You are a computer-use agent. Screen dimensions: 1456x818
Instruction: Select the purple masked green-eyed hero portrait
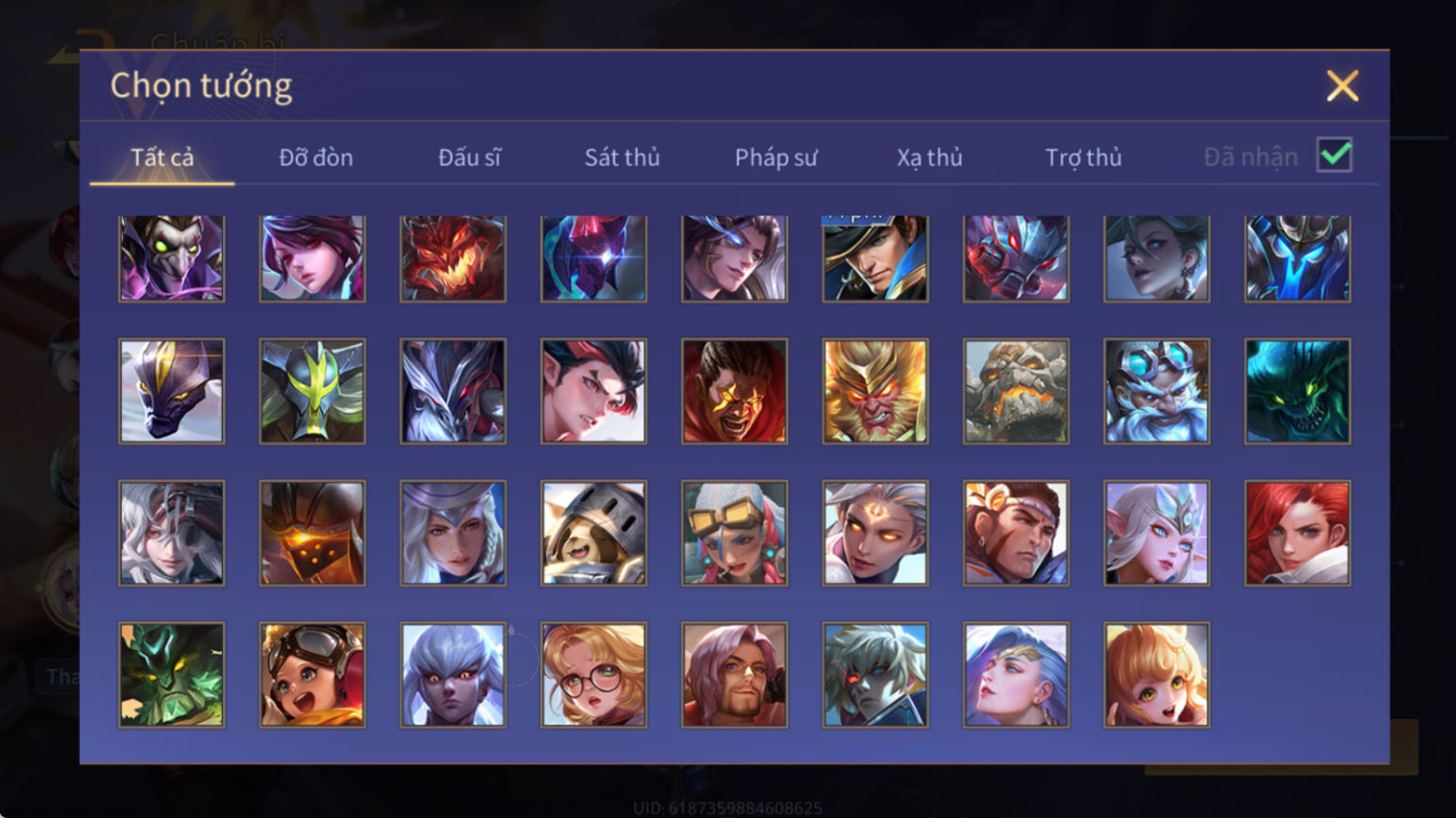tap(171, 258)
